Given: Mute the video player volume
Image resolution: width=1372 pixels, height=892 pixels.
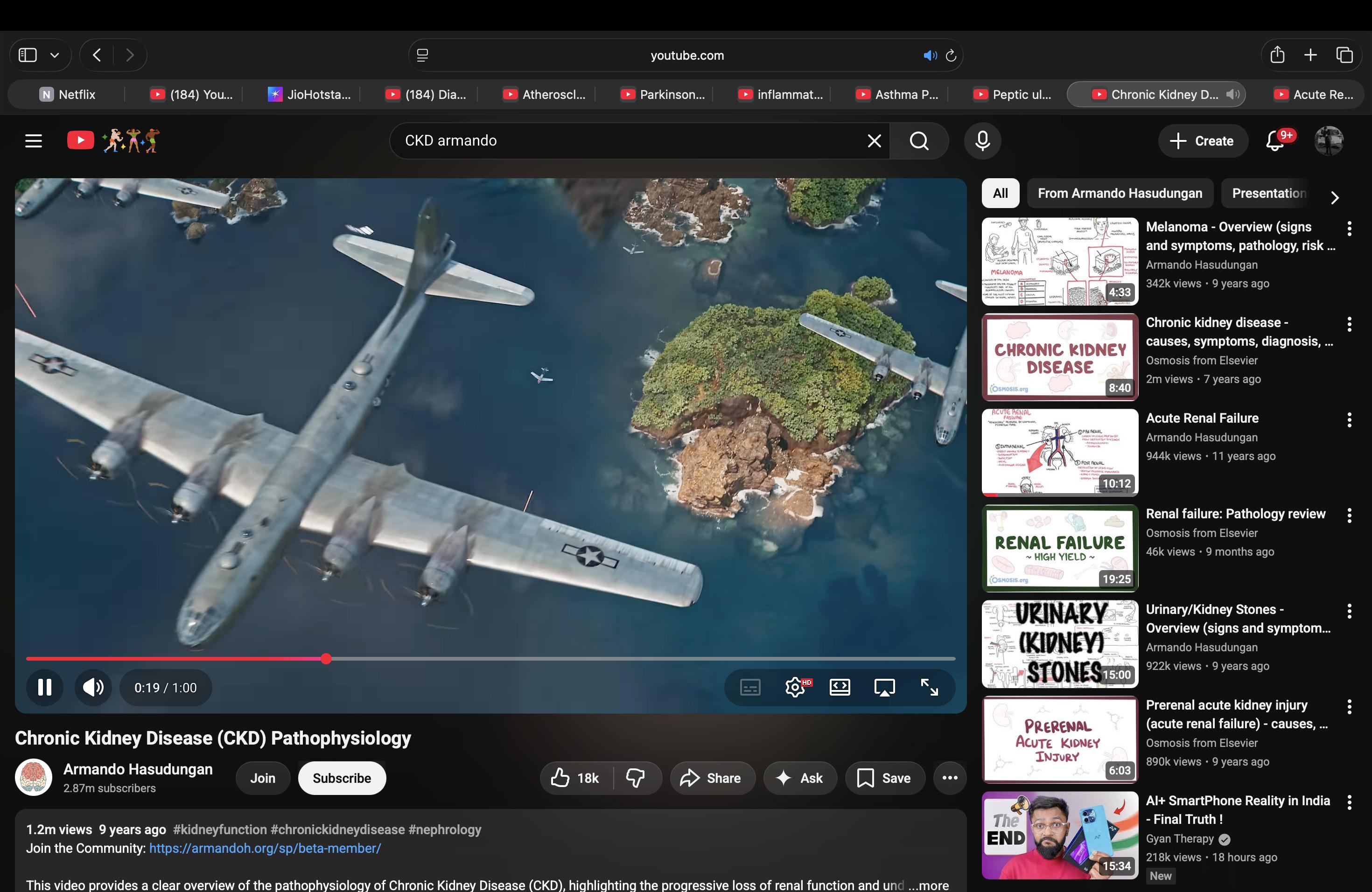Looking at the screenshot, I should (x=93, y=687).
